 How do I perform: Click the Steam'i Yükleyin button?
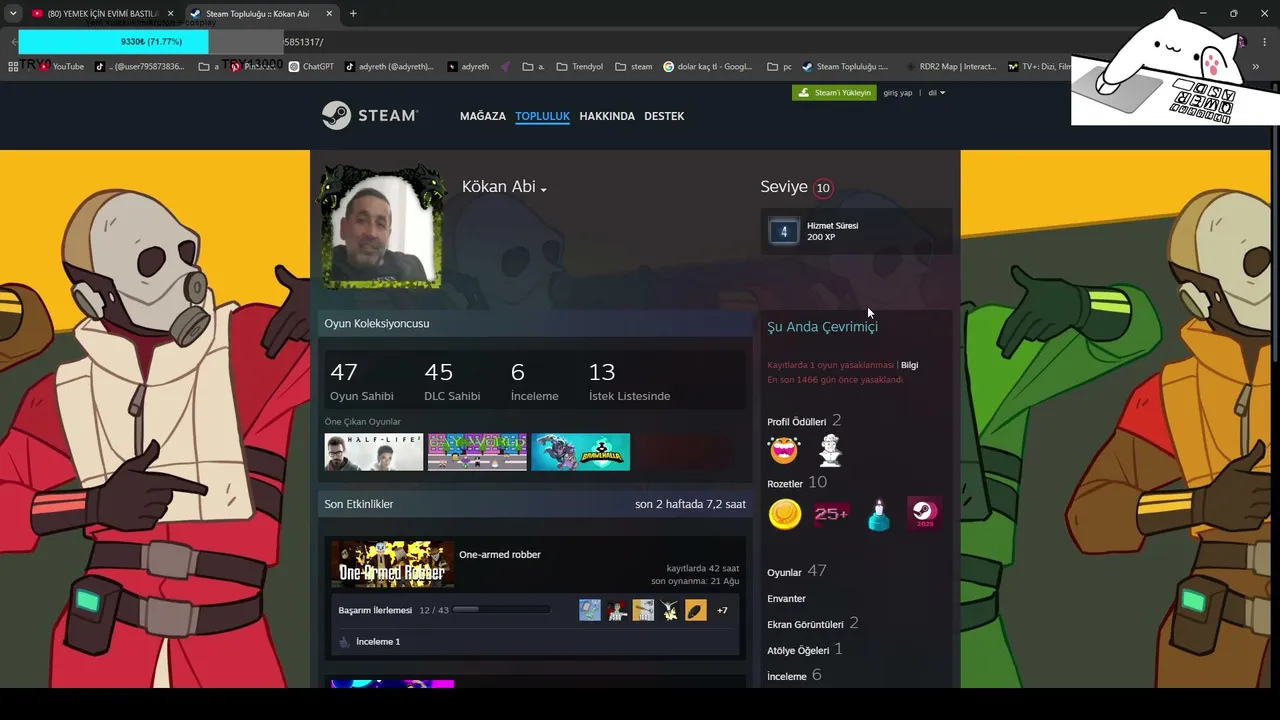[834, 93]
